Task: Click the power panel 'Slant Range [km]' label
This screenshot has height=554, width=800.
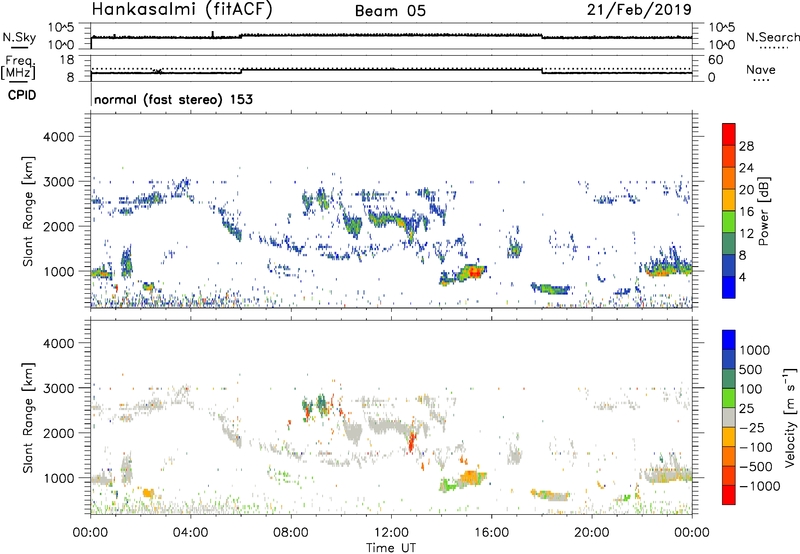Action: point(28,211)
